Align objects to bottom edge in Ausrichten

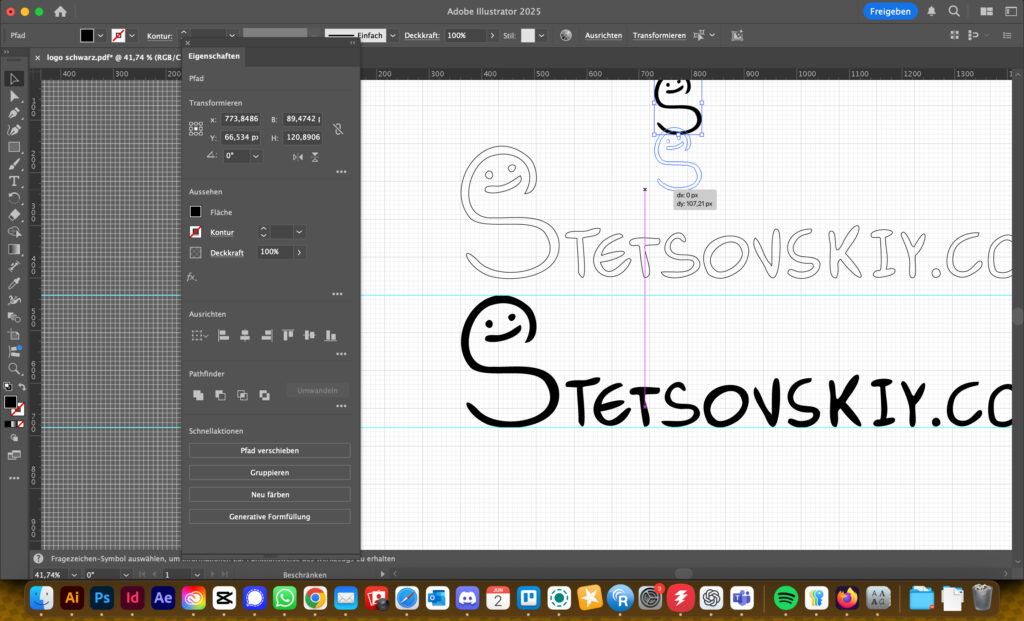pyautogui.click(x=331, y=336)
